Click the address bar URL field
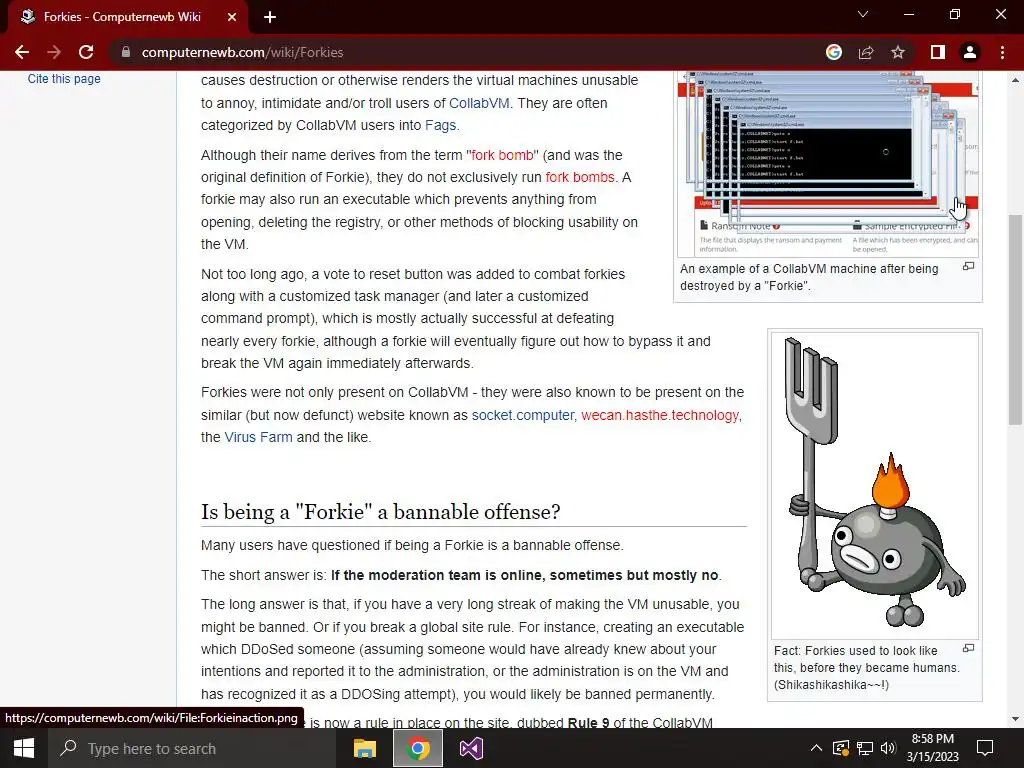This screenshot has width=1024, height=768. [470, 52]
